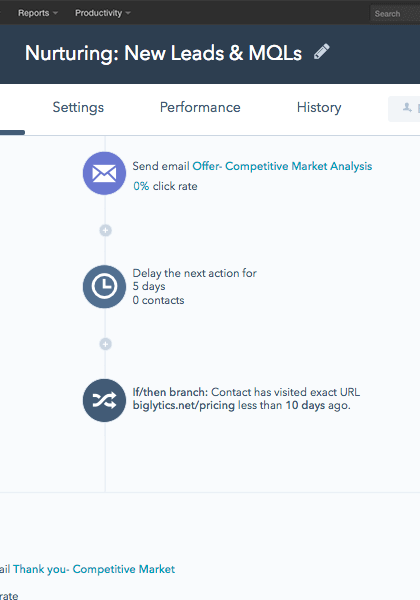Select the clock Delay action icon
Viewport: 420px width, 600px height.
(x=104, y=287)
